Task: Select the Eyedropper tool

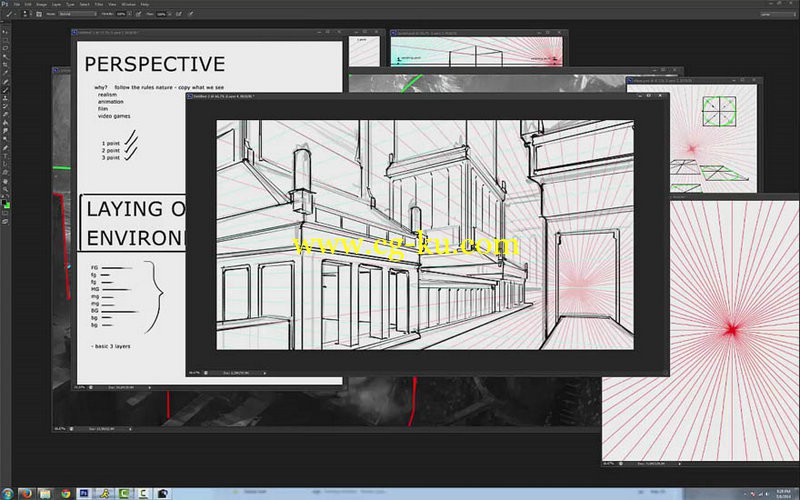Action: [x=5, y=72]
